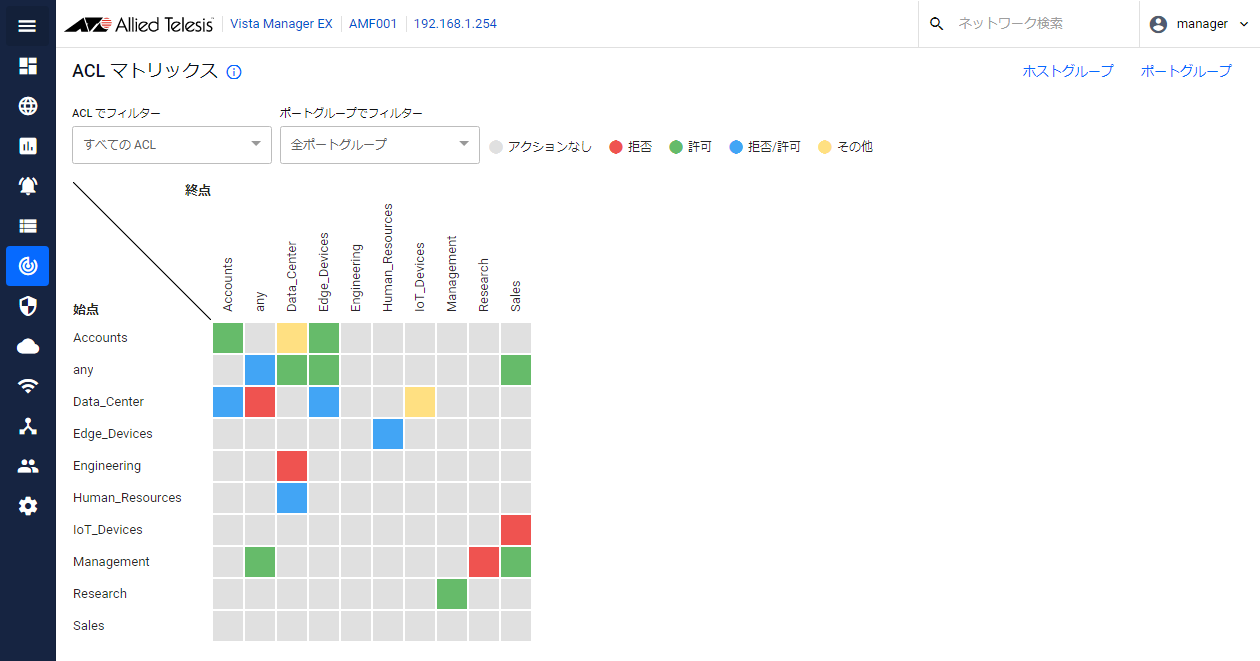Open the settings gear icon in the sidebar
Viewport: 1260px width, 661px height.
27,506
